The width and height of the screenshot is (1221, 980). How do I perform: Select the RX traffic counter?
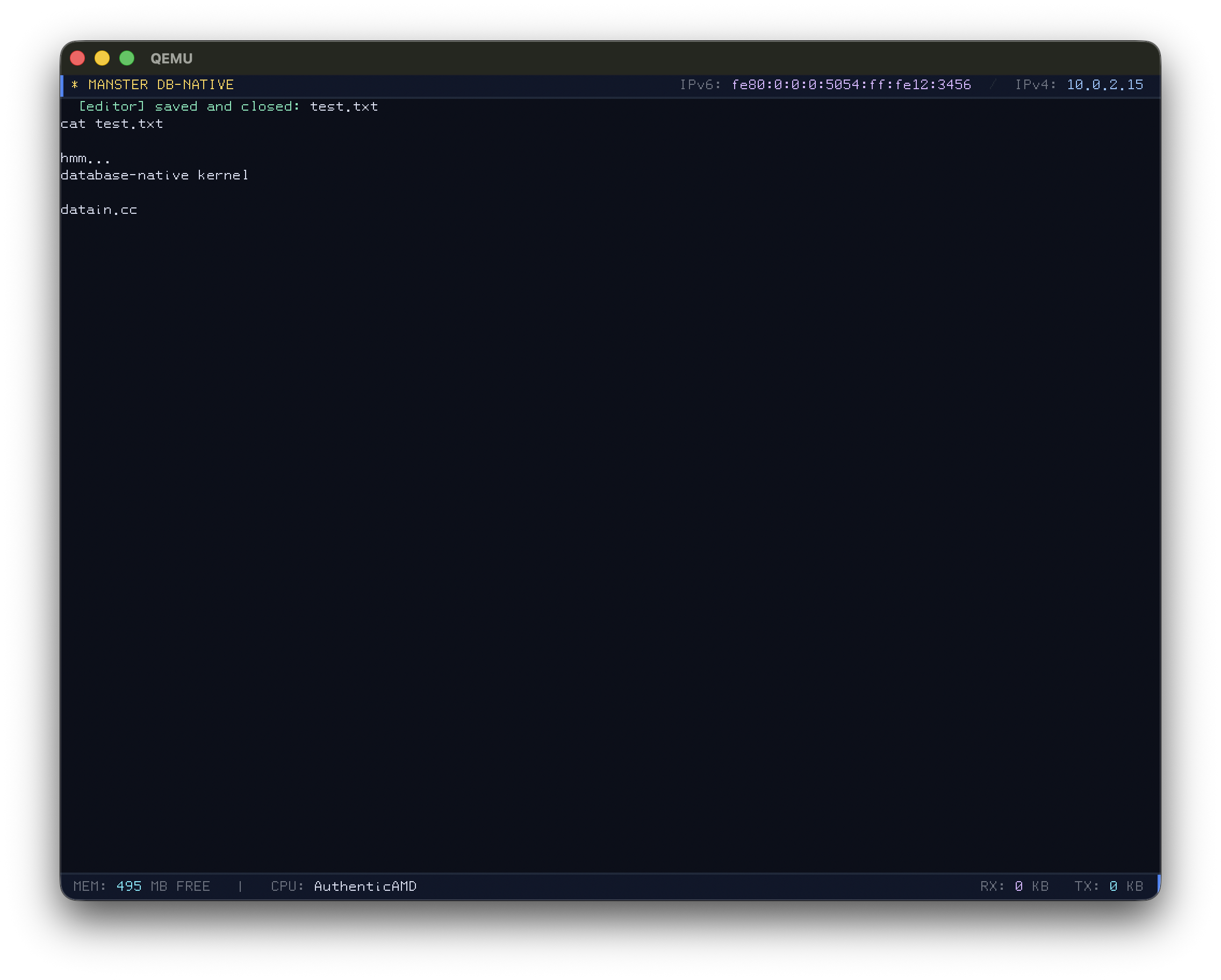coord(1014,886)
